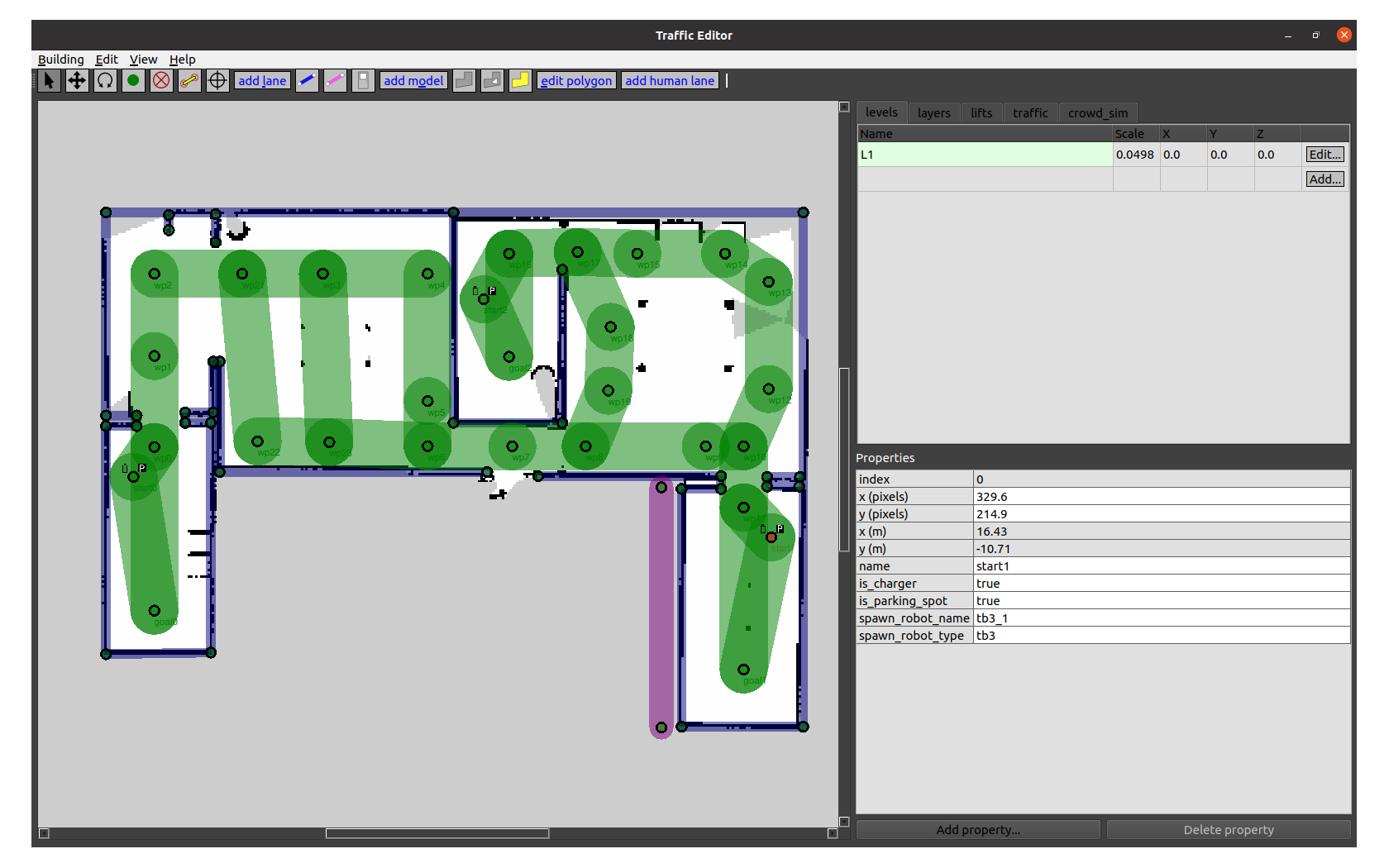Click the add human lane button
This screenshot has height=868, width=1389.
[669, 80]
